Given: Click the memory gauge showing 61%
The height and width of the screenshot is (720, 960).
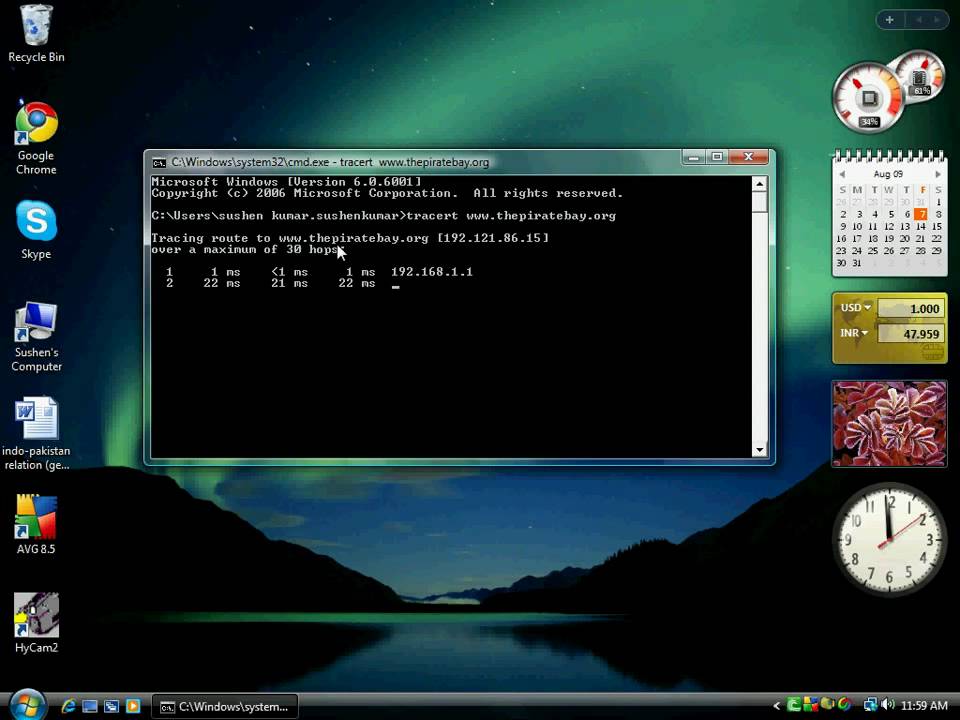Looking at the screenshot, I should [x=918, y=77].
